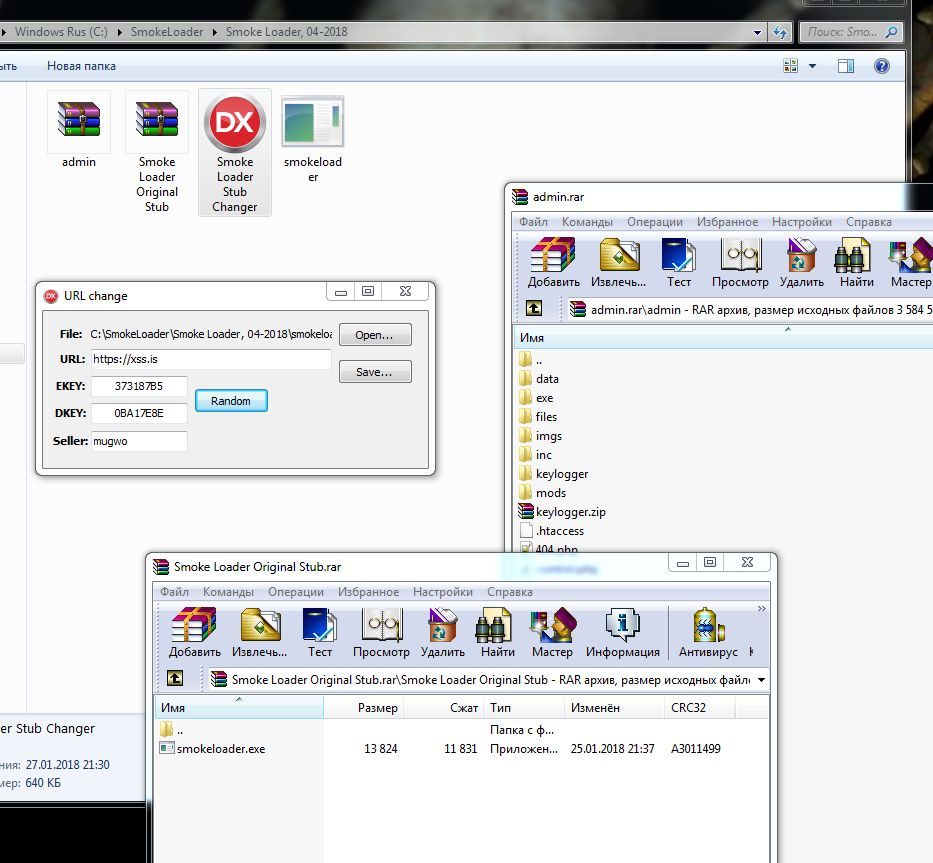This screenshot has height=863, width=933.
Task: Click Мастер in Smoke Loader Original Stub.rar toolbar
Action: pyautogui.click(x=552, y=633)
